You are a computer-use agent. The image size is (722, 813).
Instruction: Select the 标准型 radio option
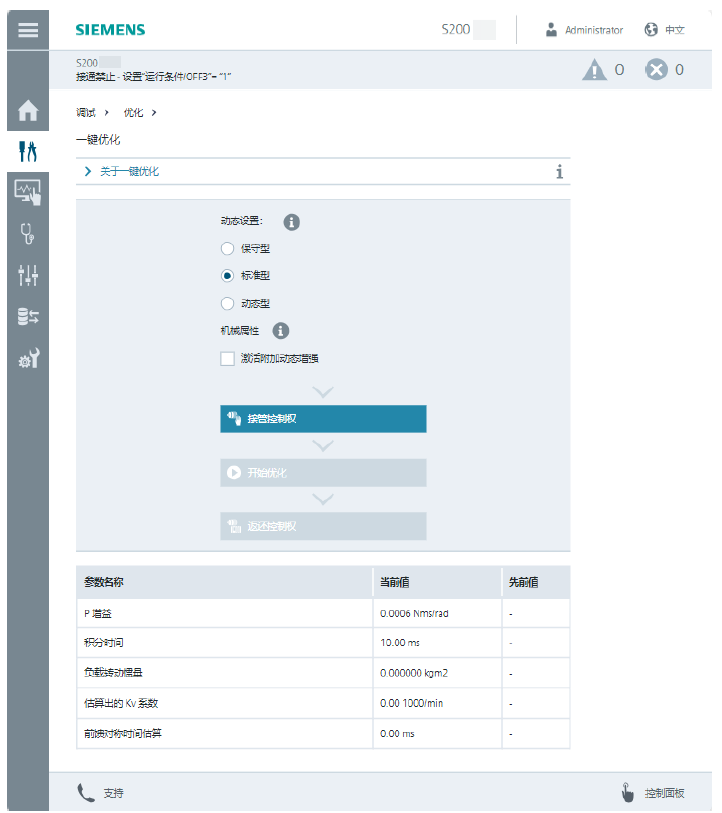coord(227,276)
